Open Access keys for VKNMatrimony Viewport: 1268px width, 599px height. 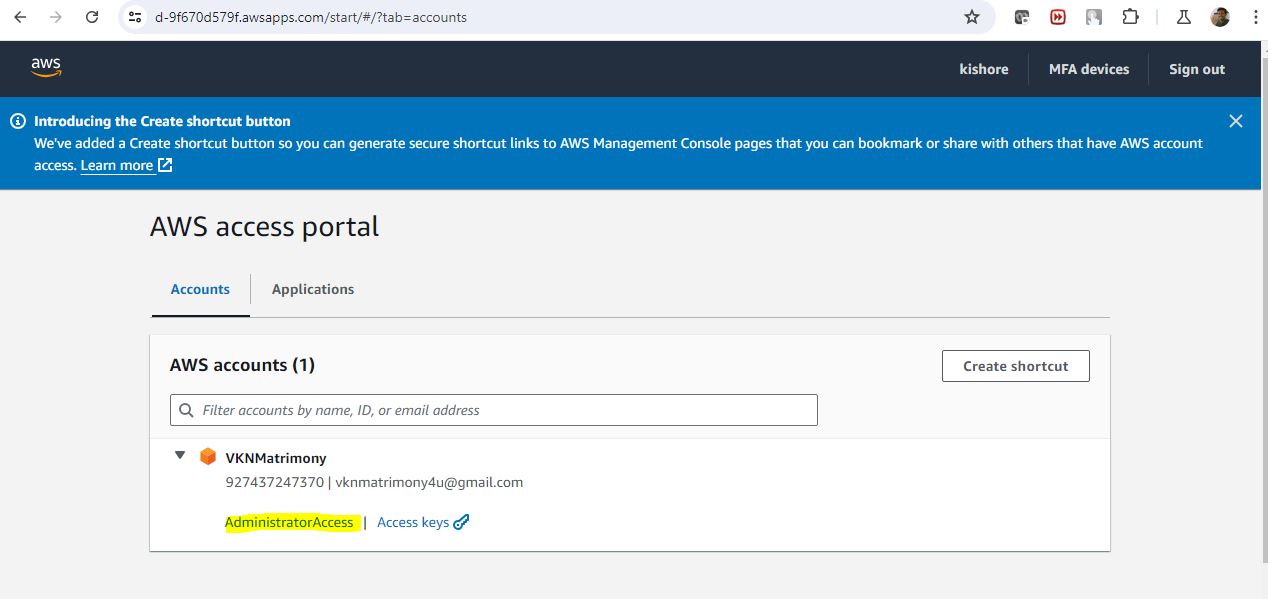(413, 522)
